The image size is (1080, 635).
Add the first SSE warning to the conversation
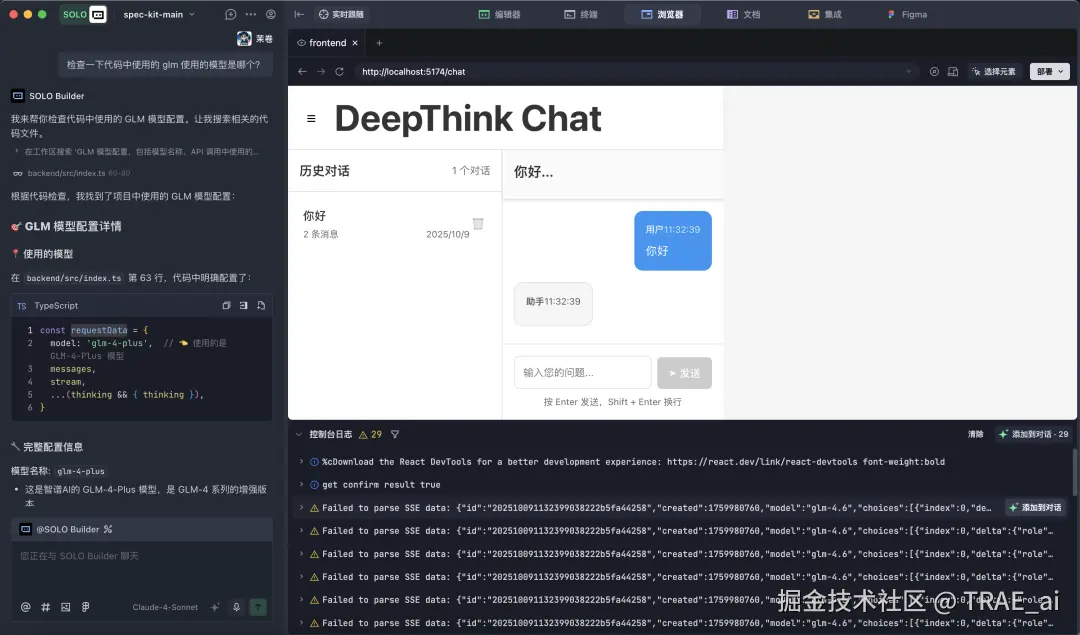pyautogui.click(x=1035, y=508)
